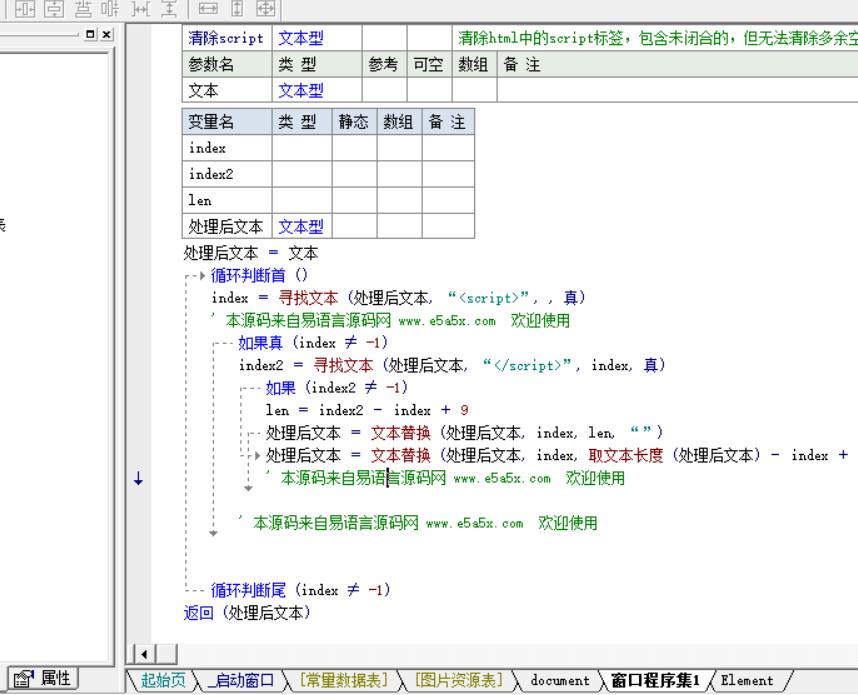Click the 循环判断首 () statement
This screenshot has width=858, height=695.
point(259,275)
